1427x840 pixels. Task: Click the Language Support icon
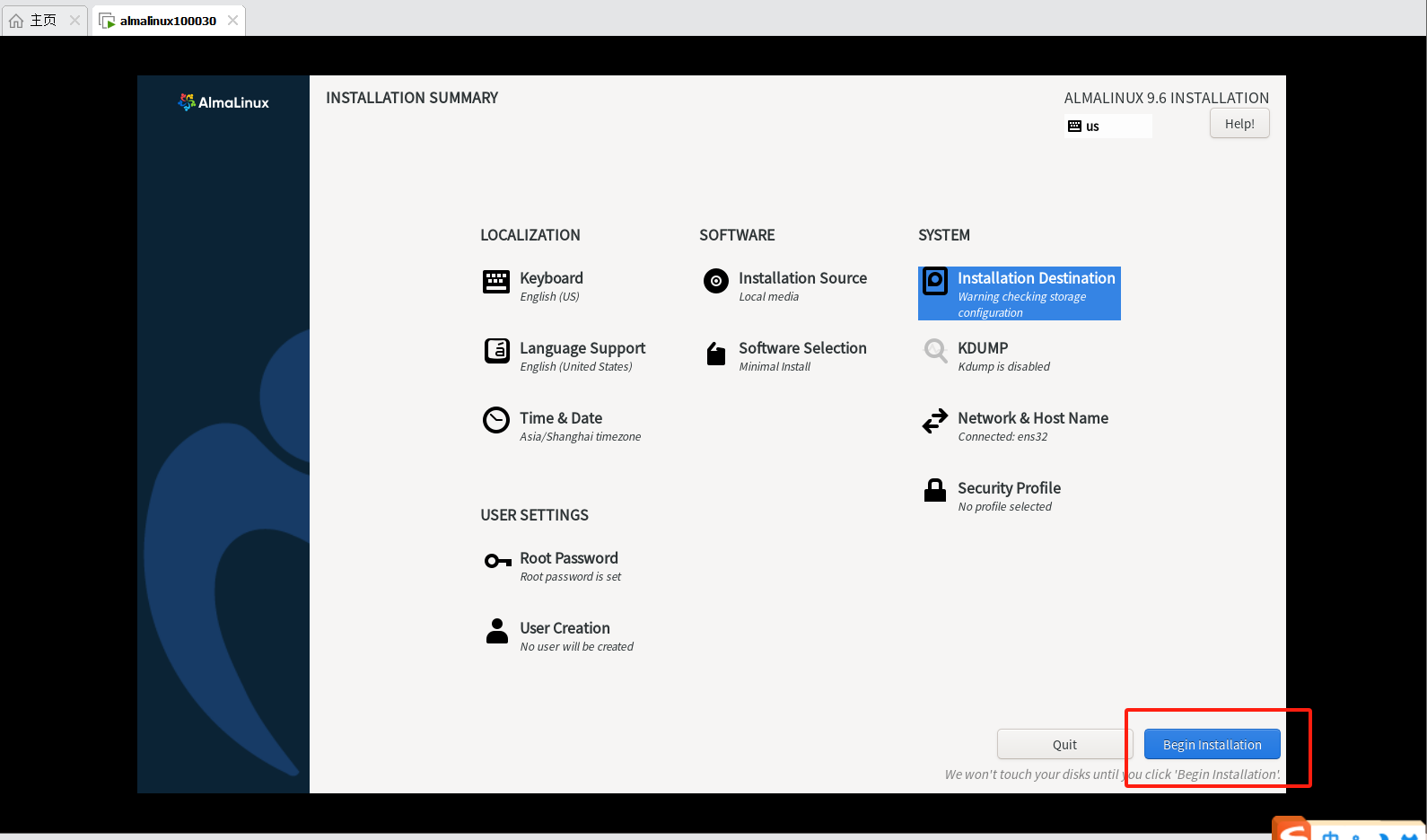pos(496,351)
